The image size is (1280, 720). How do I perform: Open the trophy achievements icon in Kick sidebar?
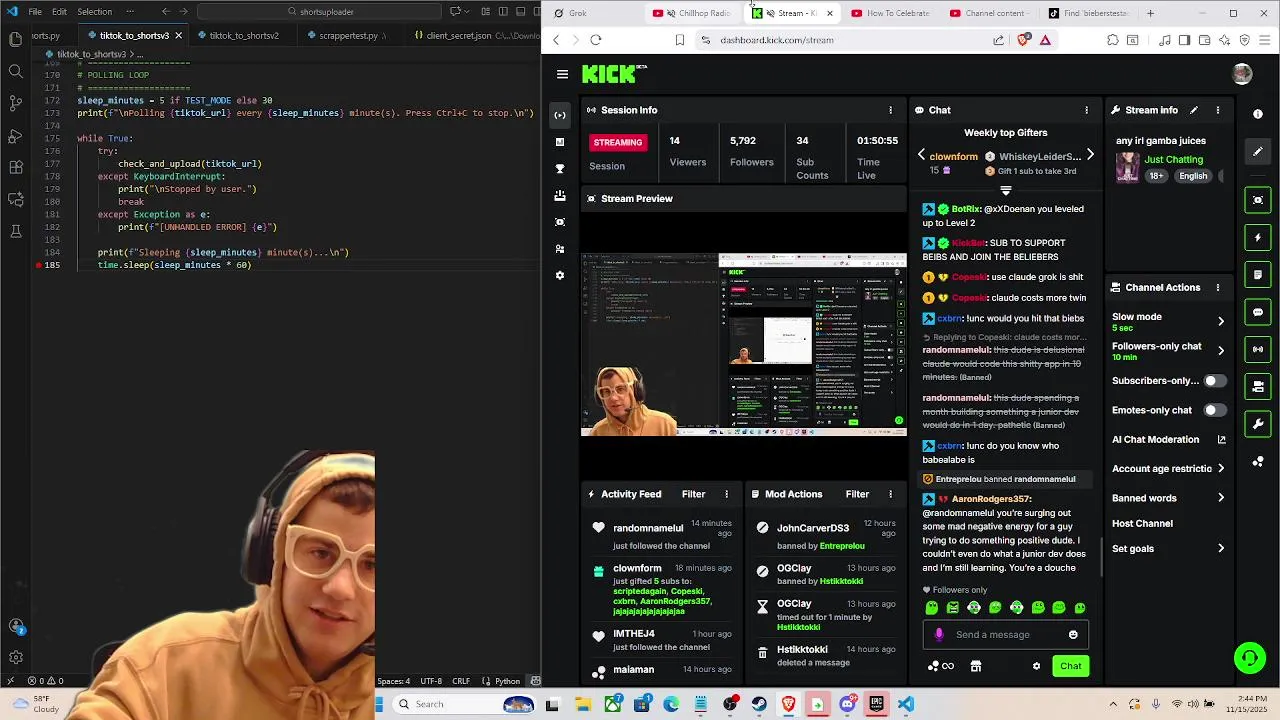click(x=560, y=168)
